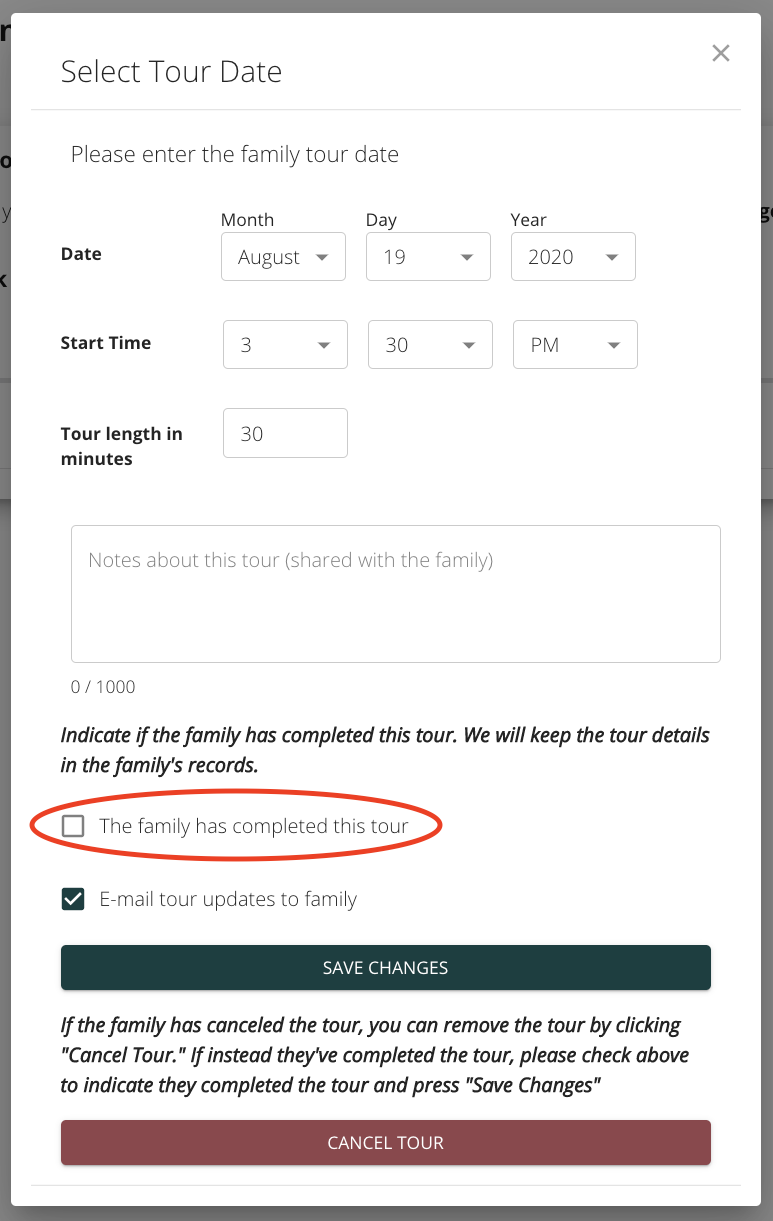
Task: Open the Month dropdown showing August
Action: pos(284,257)
